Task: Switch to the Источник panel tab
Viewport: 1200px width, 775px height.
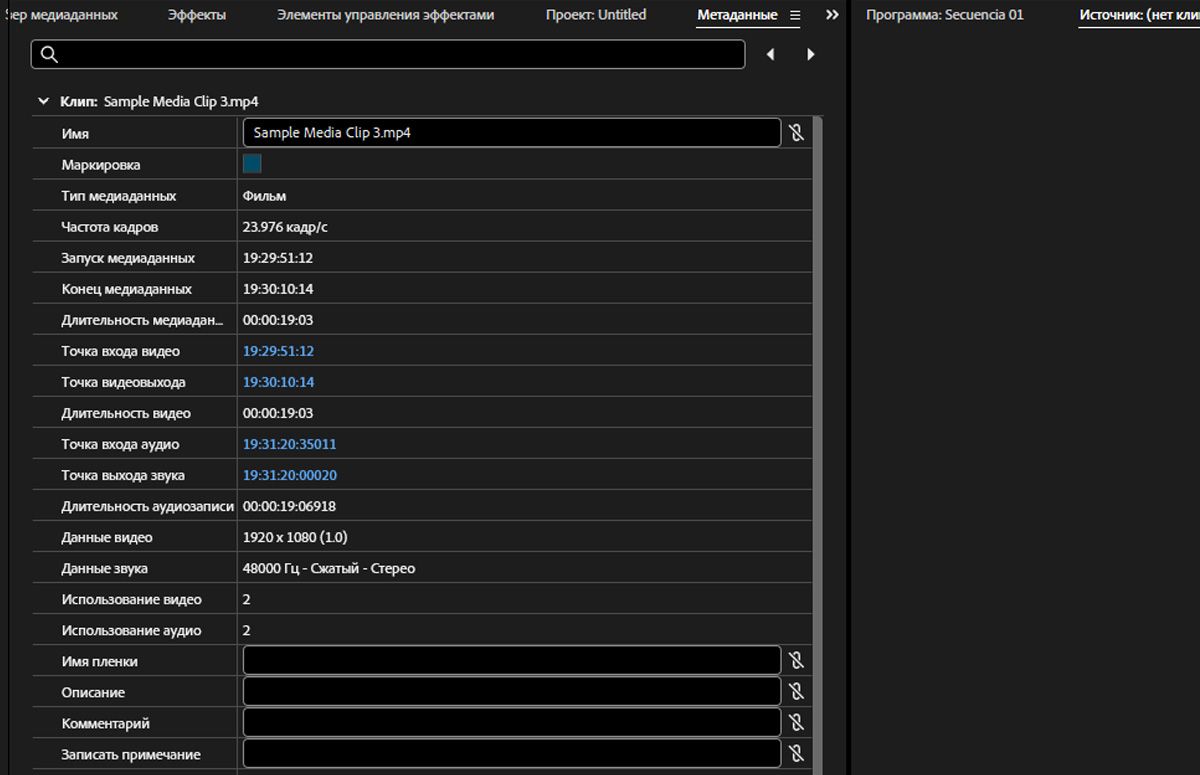Action: pyautogui.click(x=1139, y=15)
